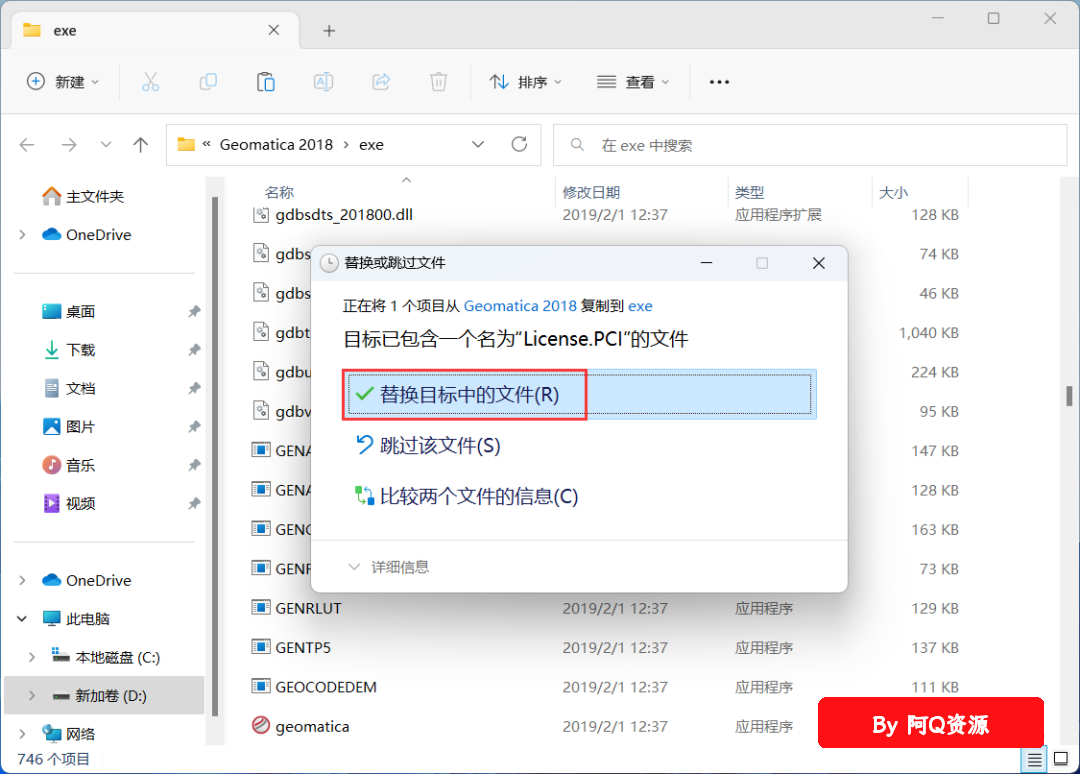Screen dimensions: 1080x774
Task: Click the file list vertical scrollbar thumb
Action: point(1069,396)
